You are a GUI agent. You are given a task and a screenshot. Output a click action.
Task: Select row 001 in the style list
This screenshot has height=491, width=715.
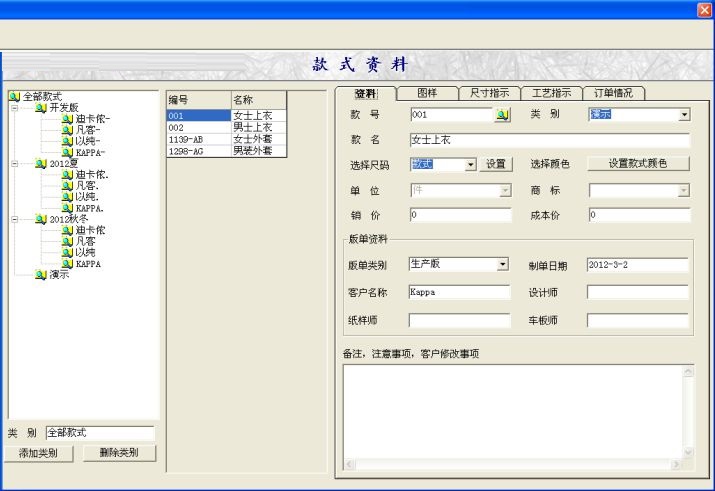pyautogui.click(x=227, y=116)
